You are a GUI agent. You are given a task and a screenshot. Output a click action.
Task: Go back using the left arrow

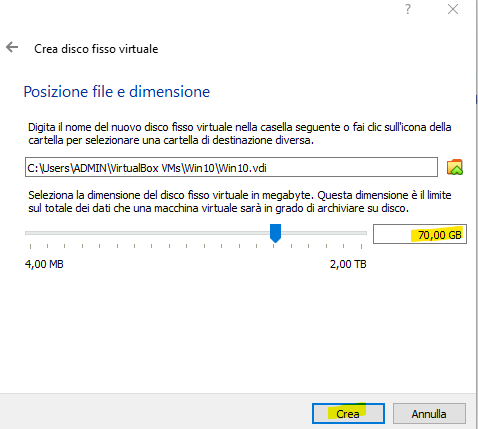[x=12, y=47]
